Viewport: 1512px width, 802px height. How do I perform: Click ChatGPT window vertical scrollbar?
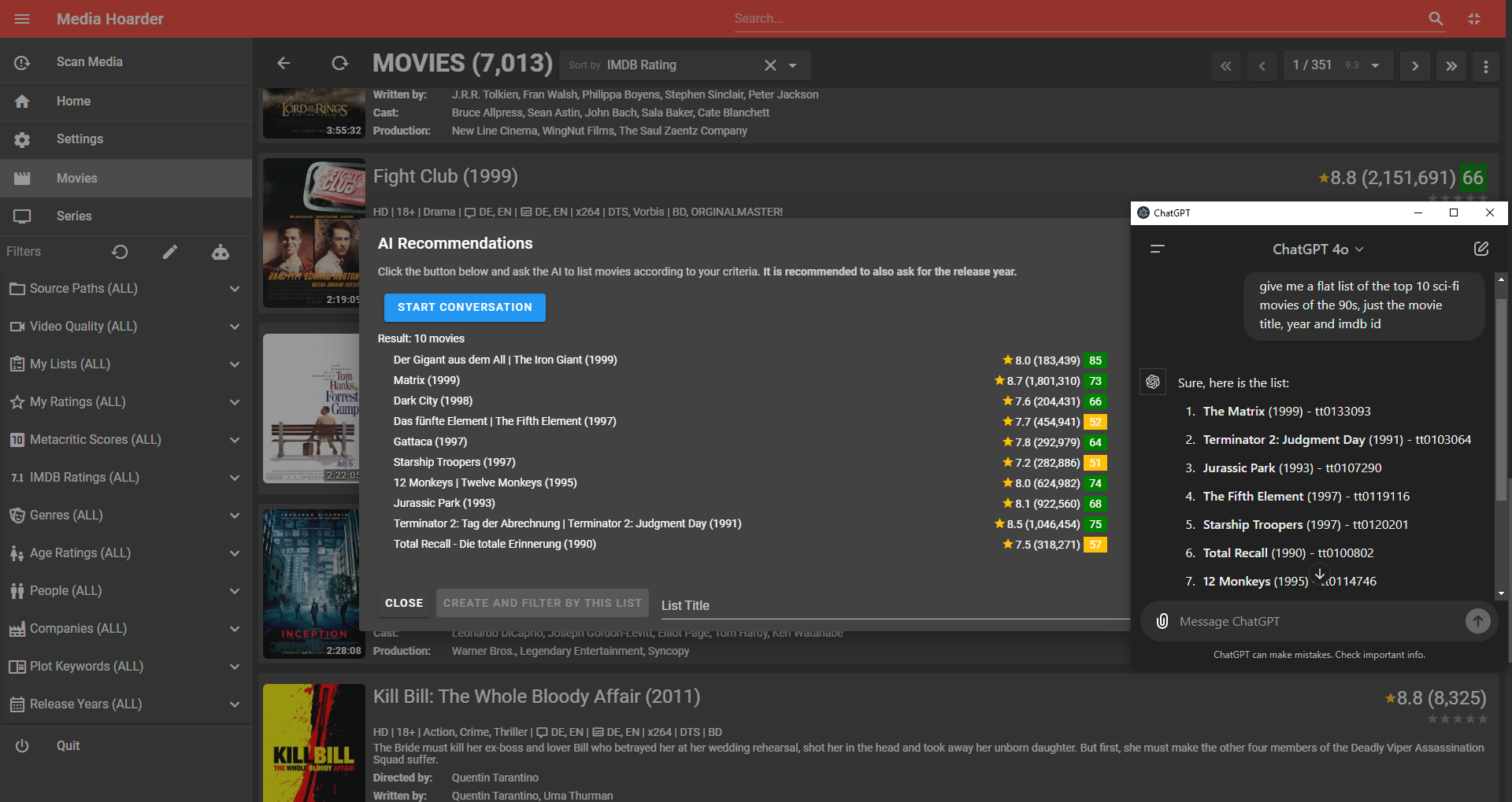[1501, 400]
